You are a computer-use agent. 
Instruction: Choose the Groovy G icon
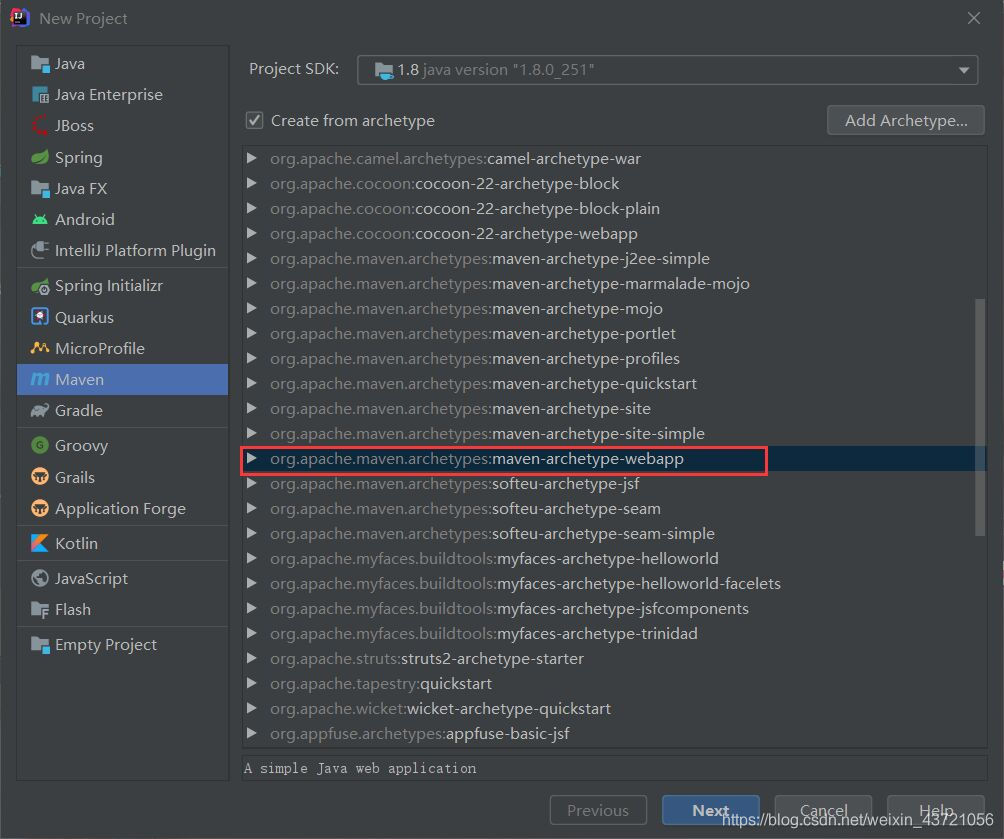[x=40, y=445]
